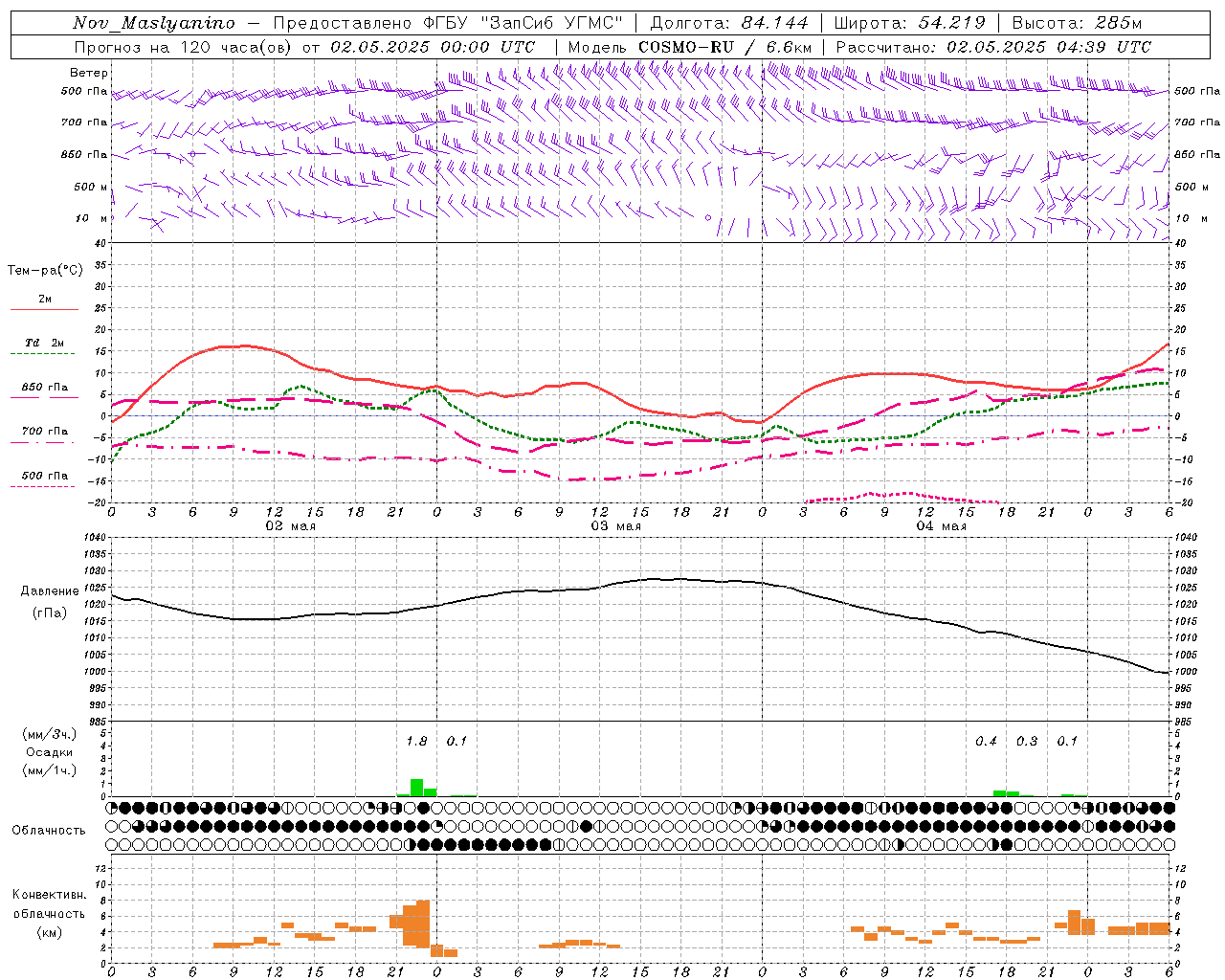
Task: Click the left 500 гПа wind level label
Action: (84, 91)
